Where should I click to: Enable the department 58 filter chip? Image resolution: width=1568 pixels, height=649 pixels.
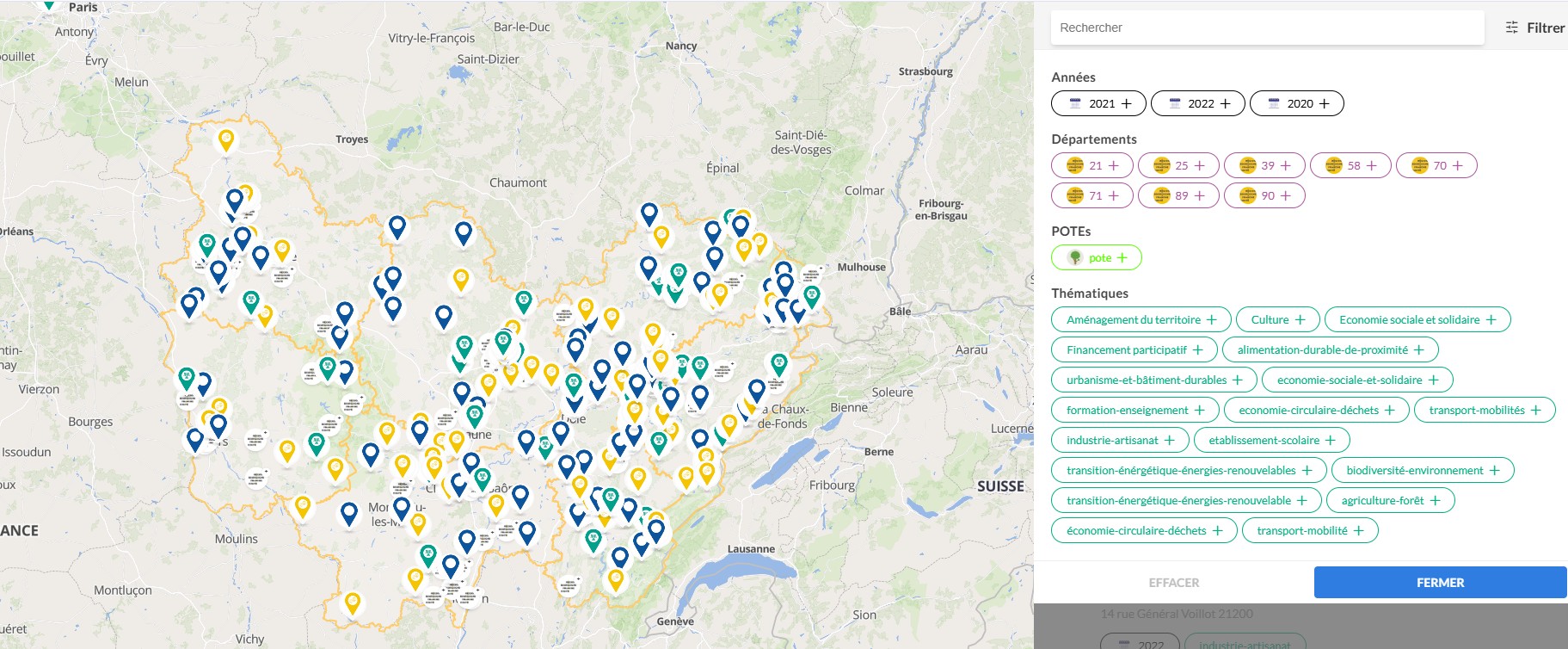coord(1350,165)
